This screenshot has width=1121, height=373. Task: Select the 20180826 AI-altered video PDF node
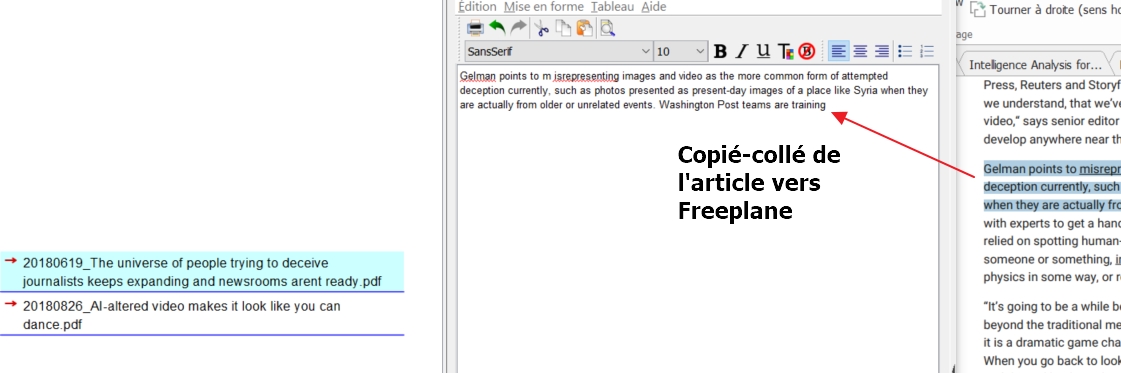coord(202,315)
